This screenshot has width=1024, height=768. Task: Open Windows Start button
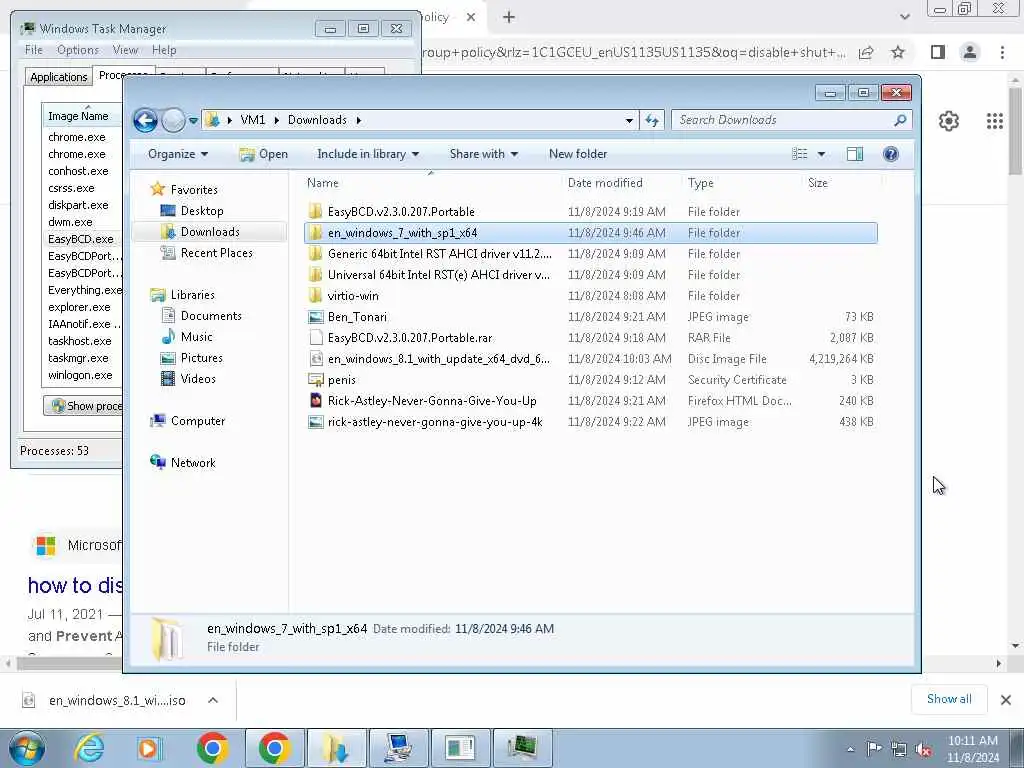click(x=27, y=748)
